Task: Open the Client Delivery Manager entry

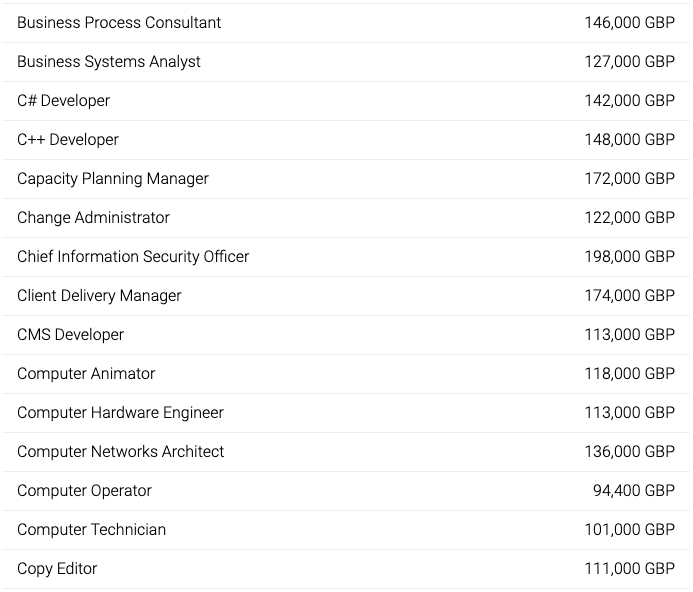Action: pos(99,296)
